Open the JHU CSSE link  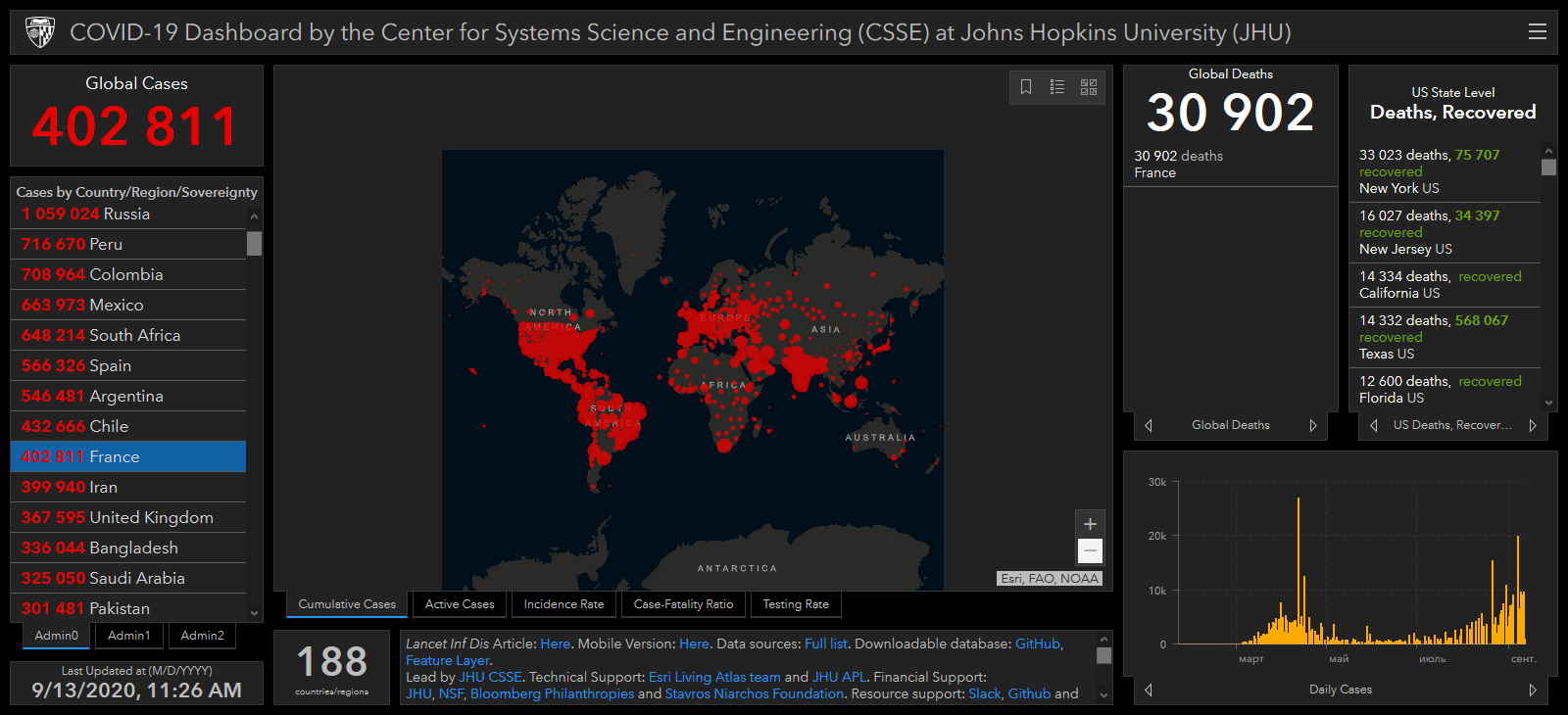[x=490, y=677]
